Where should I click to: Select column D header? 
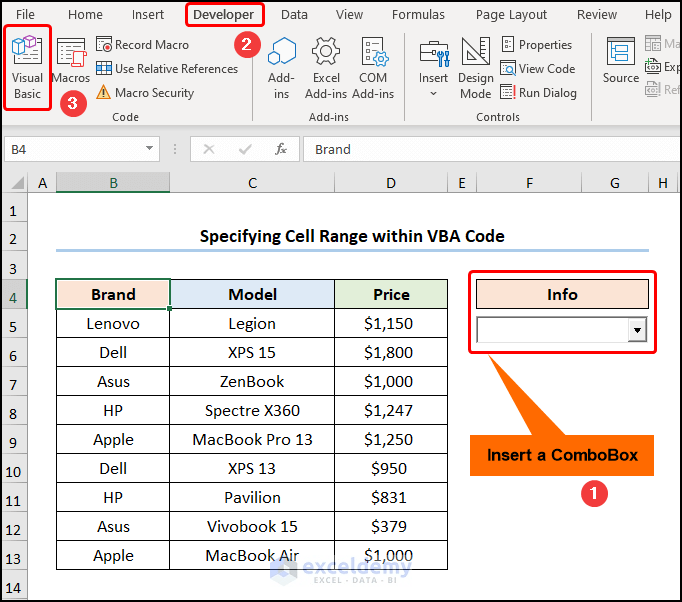391,183
